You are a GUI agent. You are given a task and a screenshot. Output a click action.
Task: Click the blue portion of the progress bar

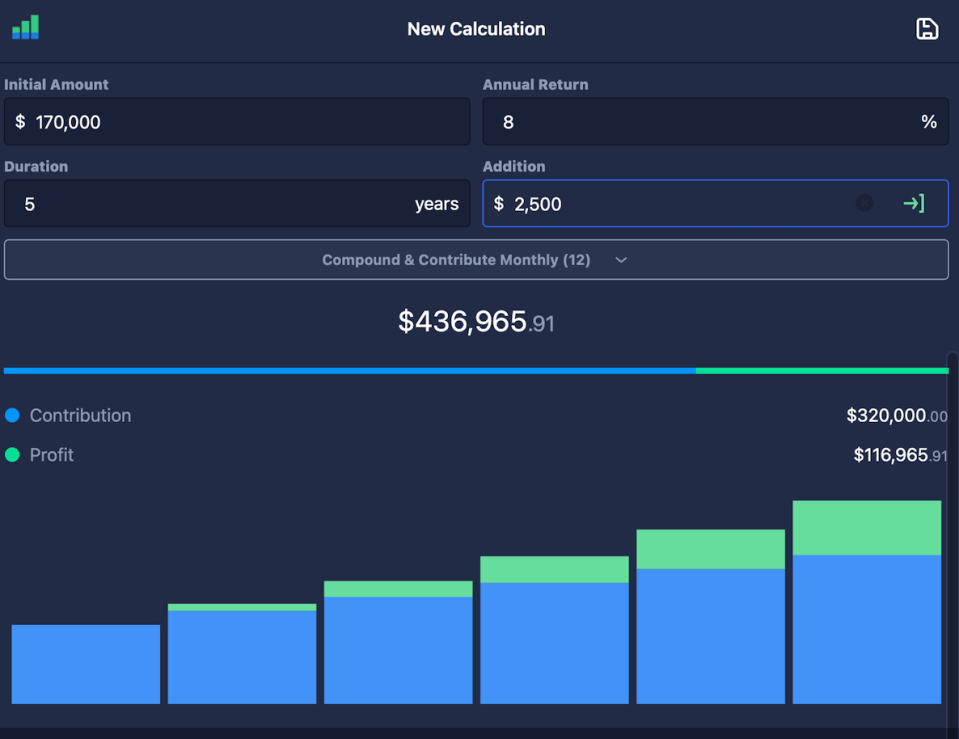[350, 371]
